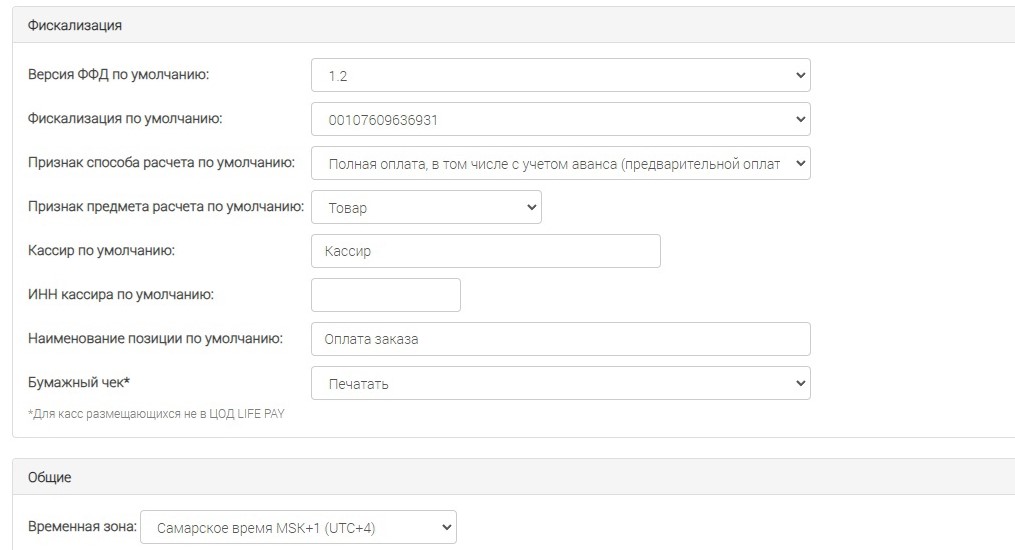
Task: Focus the Оплата заказа position name field
Action: [x=561, y=339]
